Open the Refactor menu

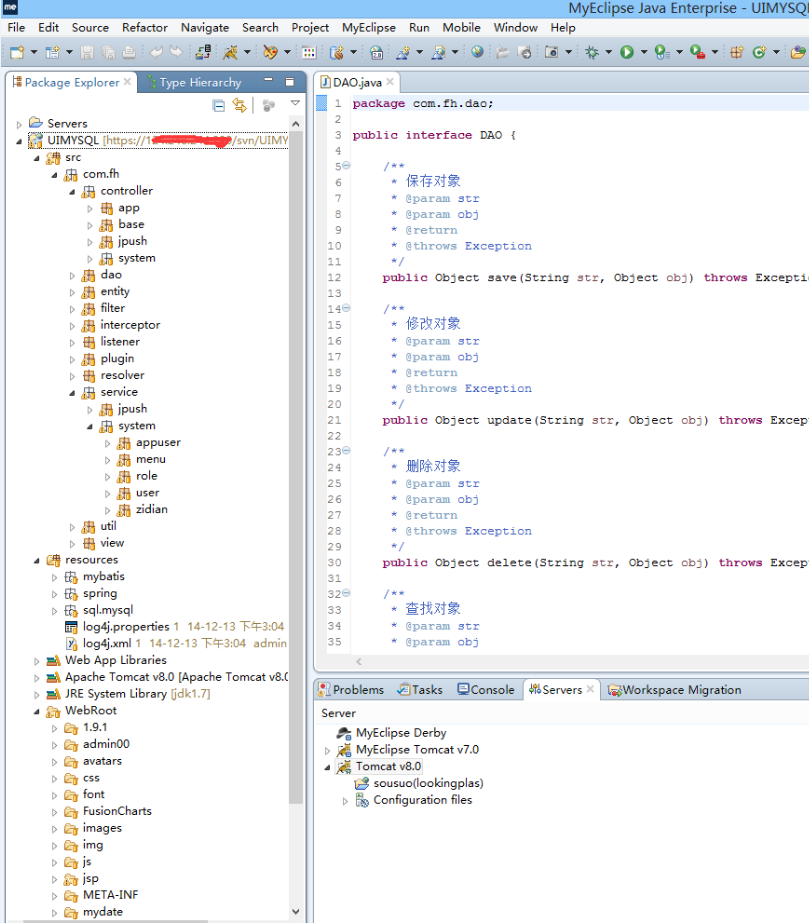[x=144, y=28]
